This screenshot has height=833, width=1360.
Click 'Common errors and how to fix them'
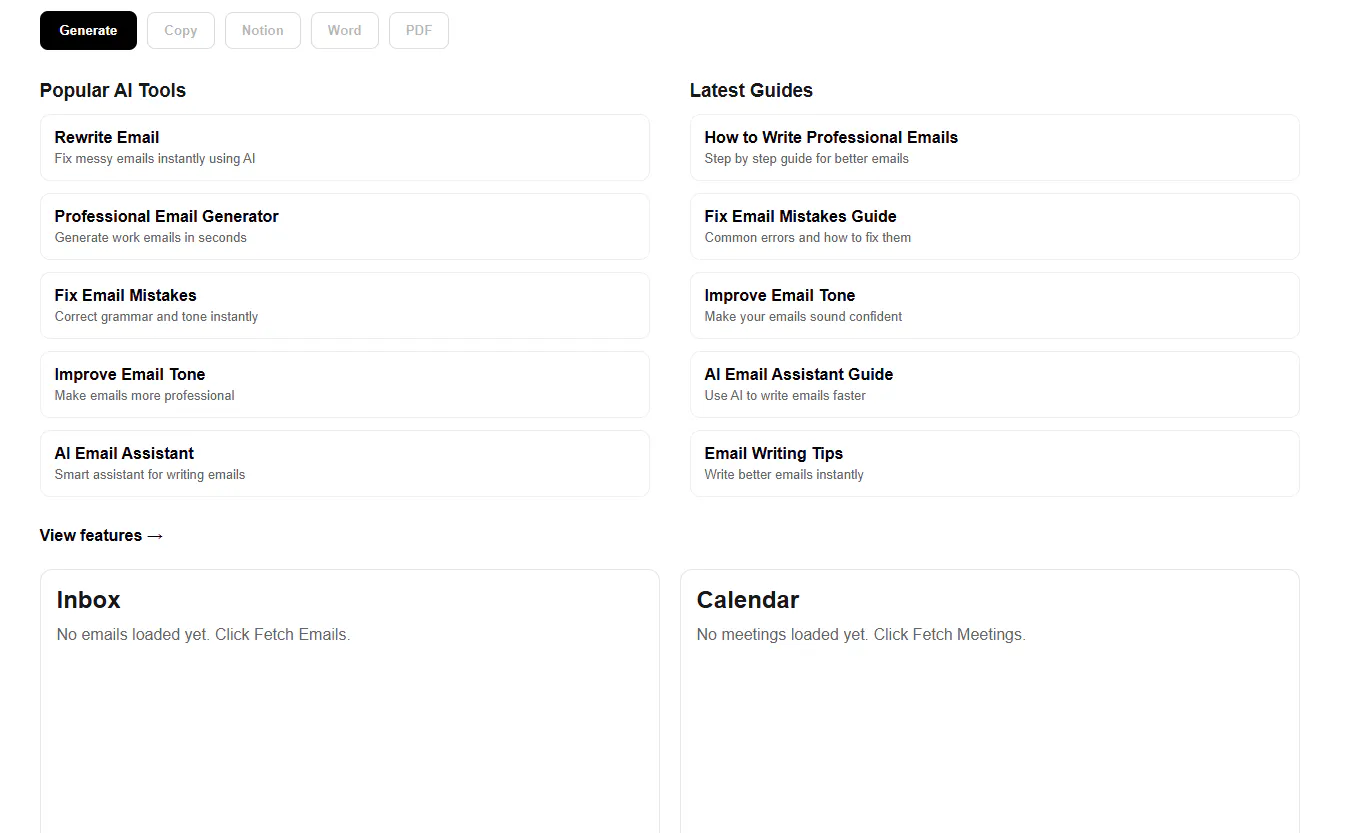tap(808, 237)
